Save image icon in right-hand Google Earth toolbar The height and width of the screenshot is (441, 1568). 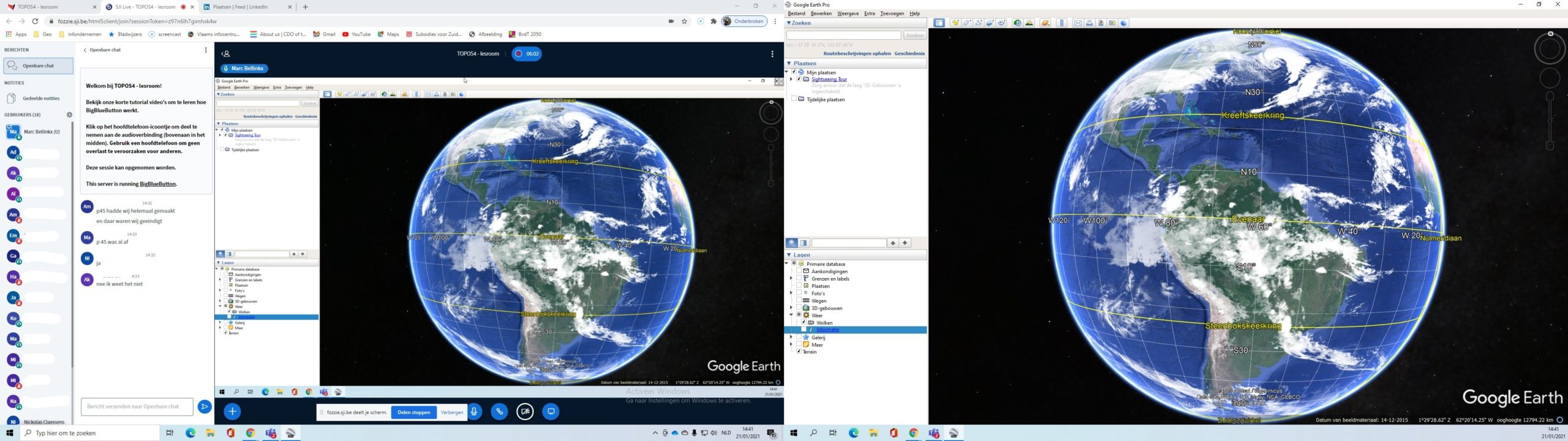click(x=1101, y=23)
